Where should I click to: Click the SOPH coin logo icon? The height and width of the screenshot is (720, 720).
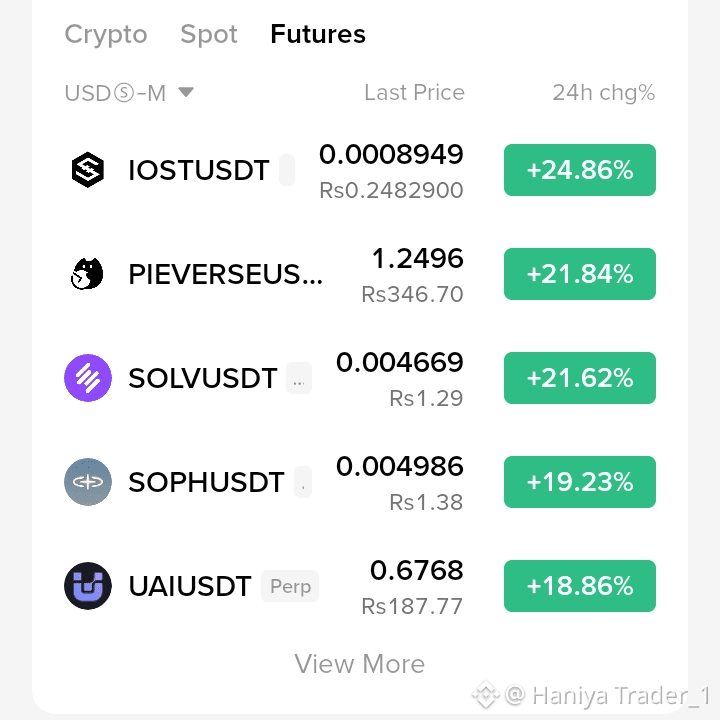pyautogui.click(x=88, y=482)
